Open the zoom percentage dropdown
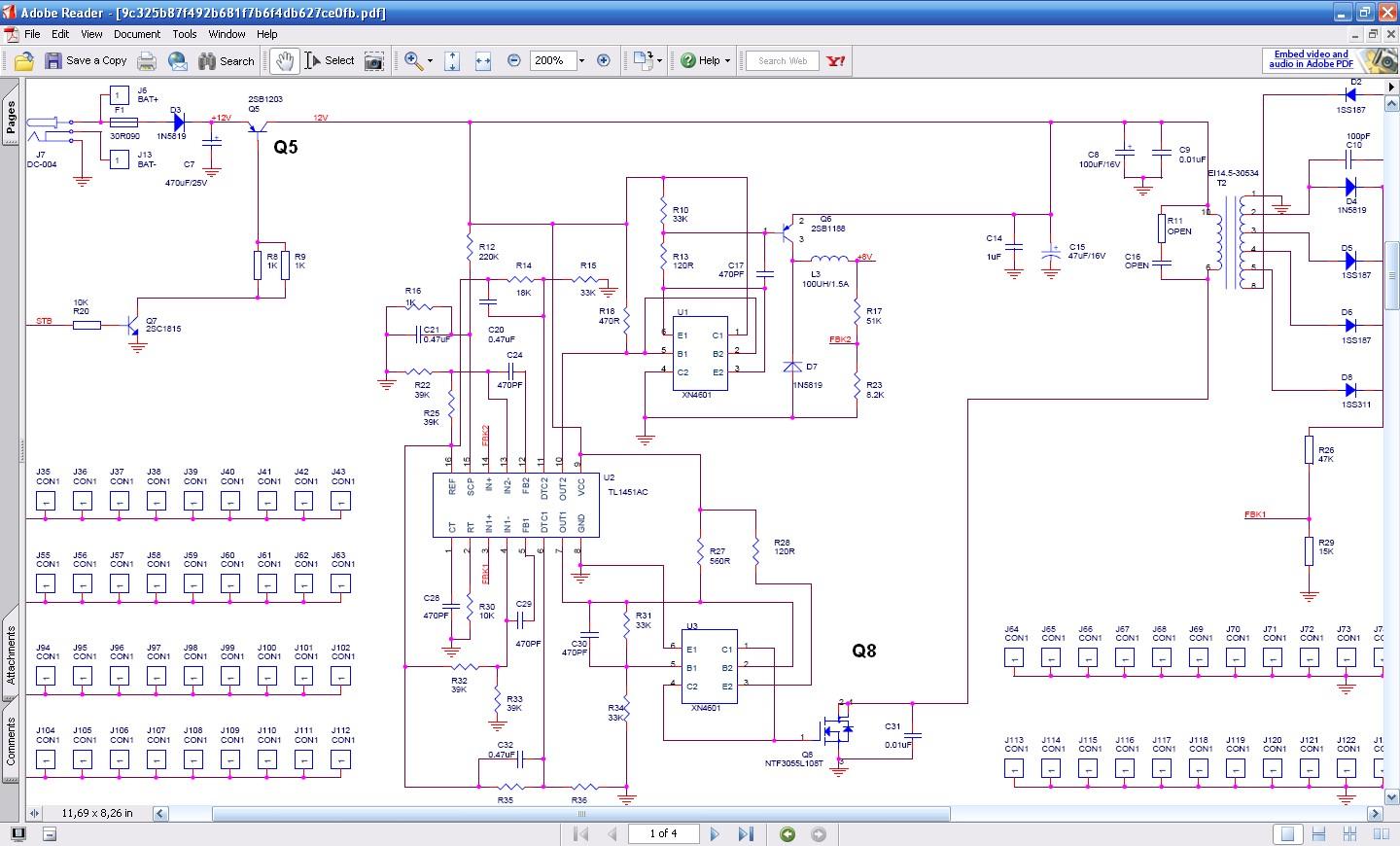The height and width of the screenshot is (846, 1400). point(581,61)
